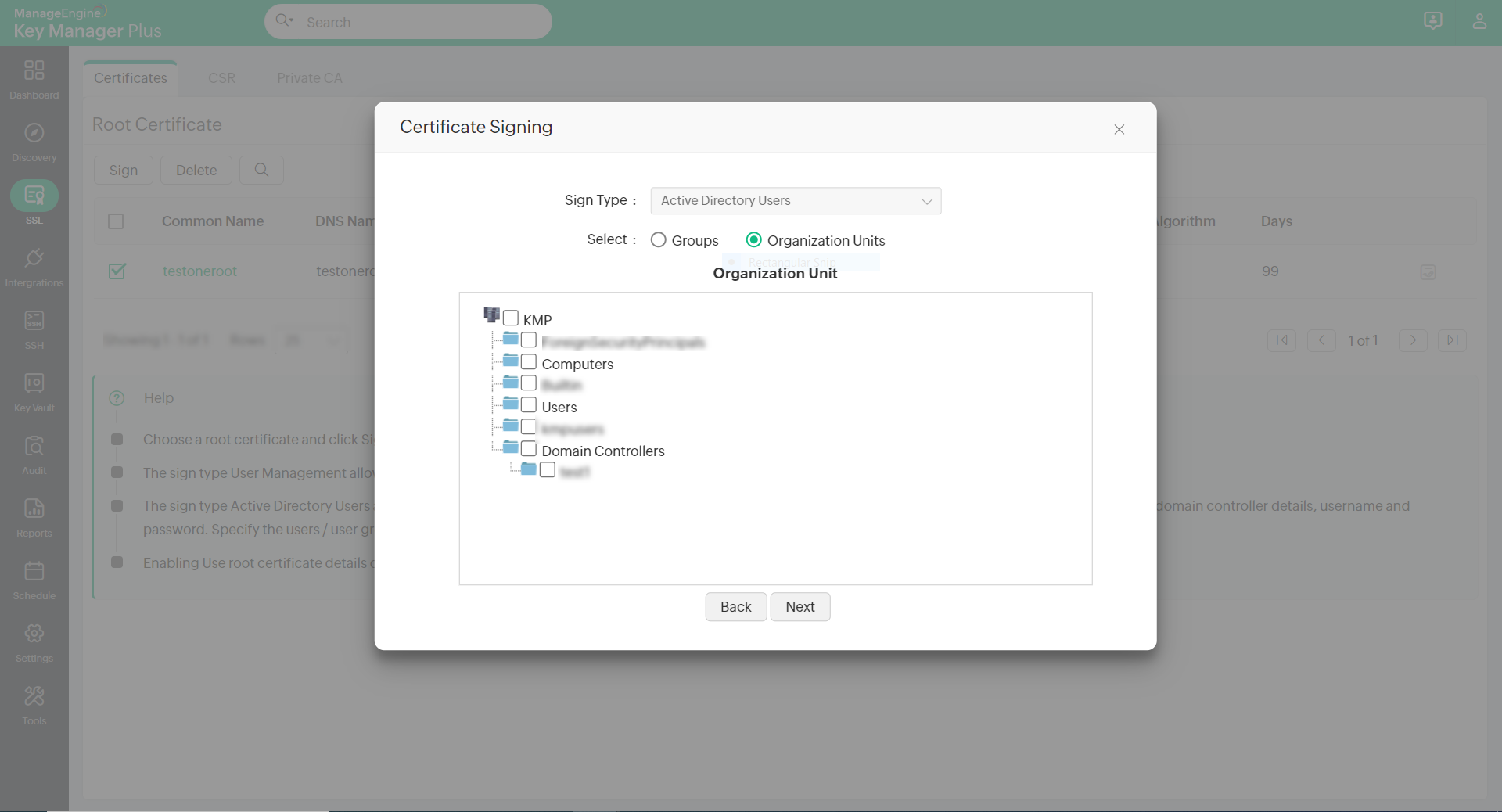Click the user profile icon in header

[1479, 21]
